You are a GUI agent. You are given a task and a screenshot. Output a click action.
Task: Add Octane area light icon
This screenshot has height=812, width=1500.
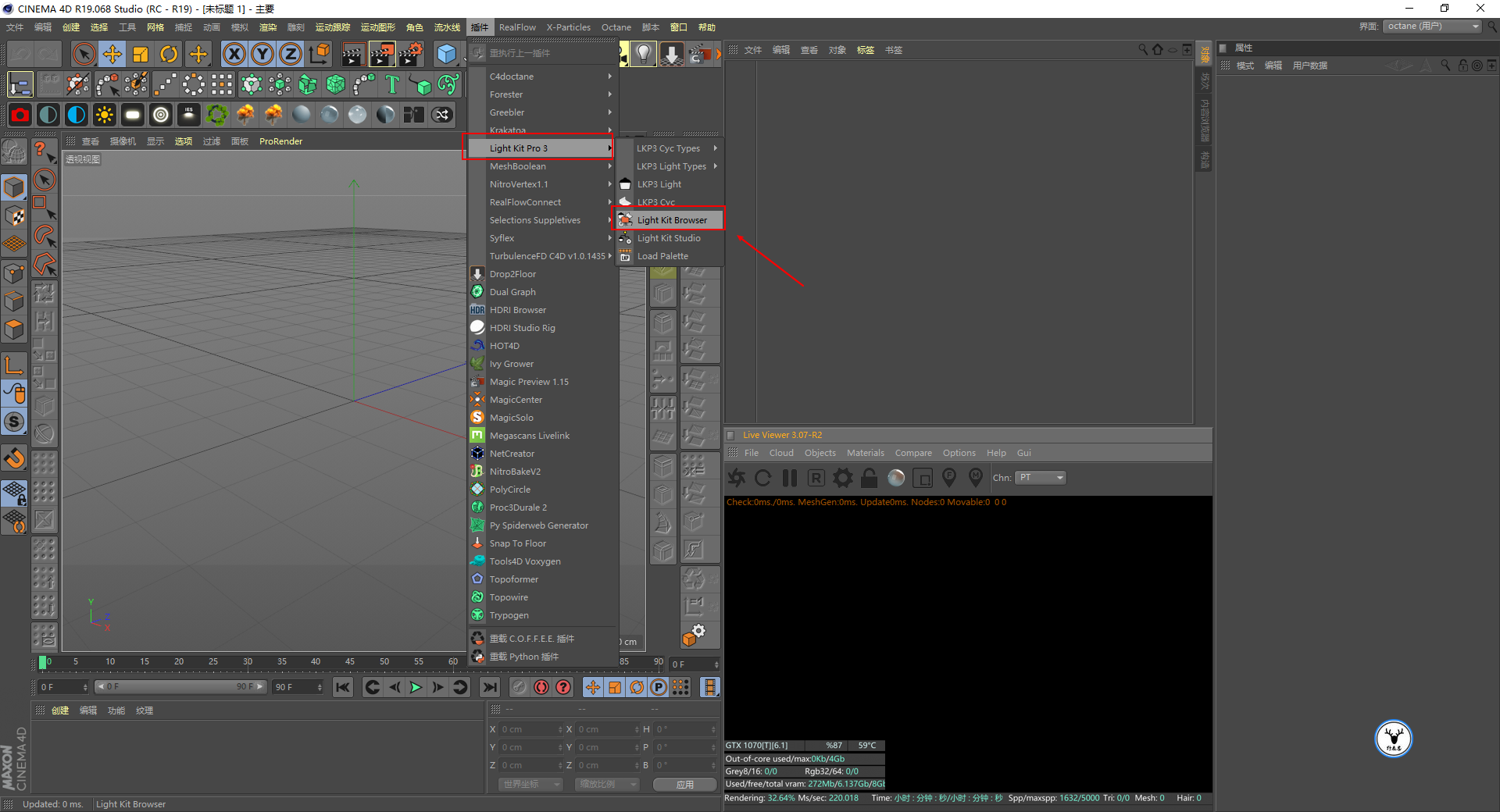tap(133, 116)
